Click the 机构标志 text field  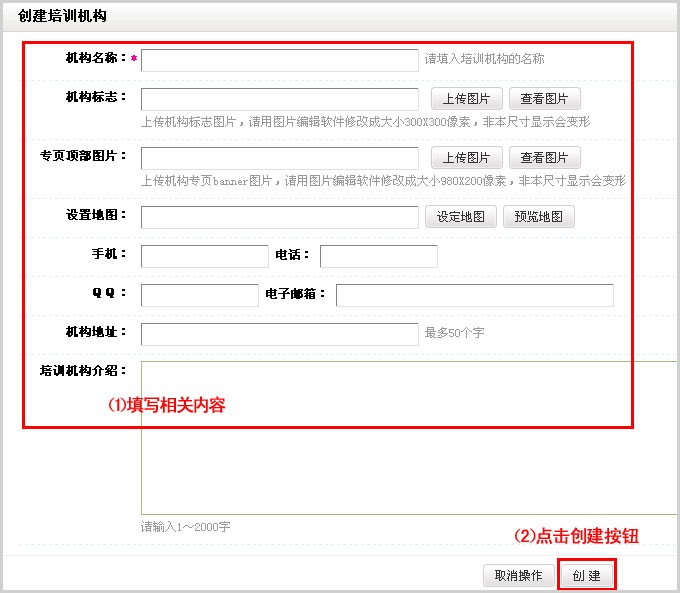pos(279,99)
